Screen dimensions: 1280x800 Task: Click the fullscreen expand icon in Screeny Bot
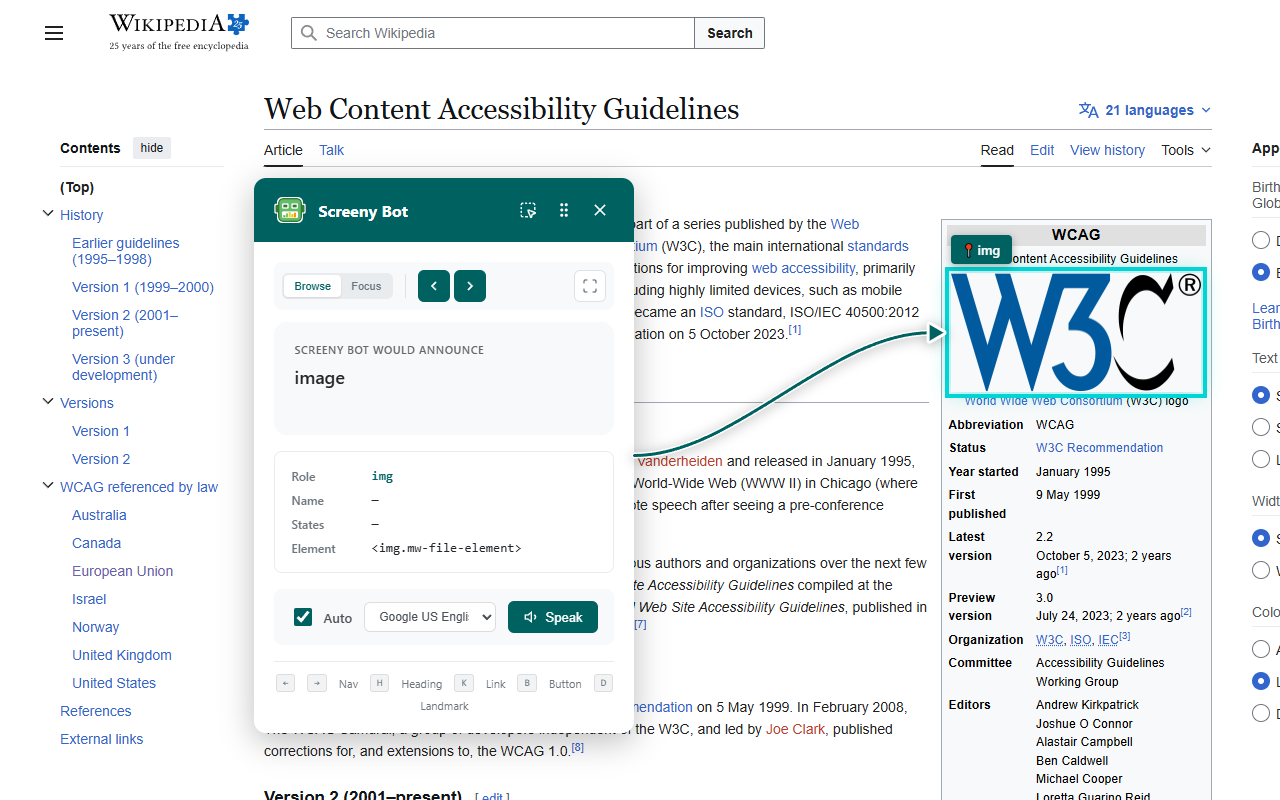point(590,286)
